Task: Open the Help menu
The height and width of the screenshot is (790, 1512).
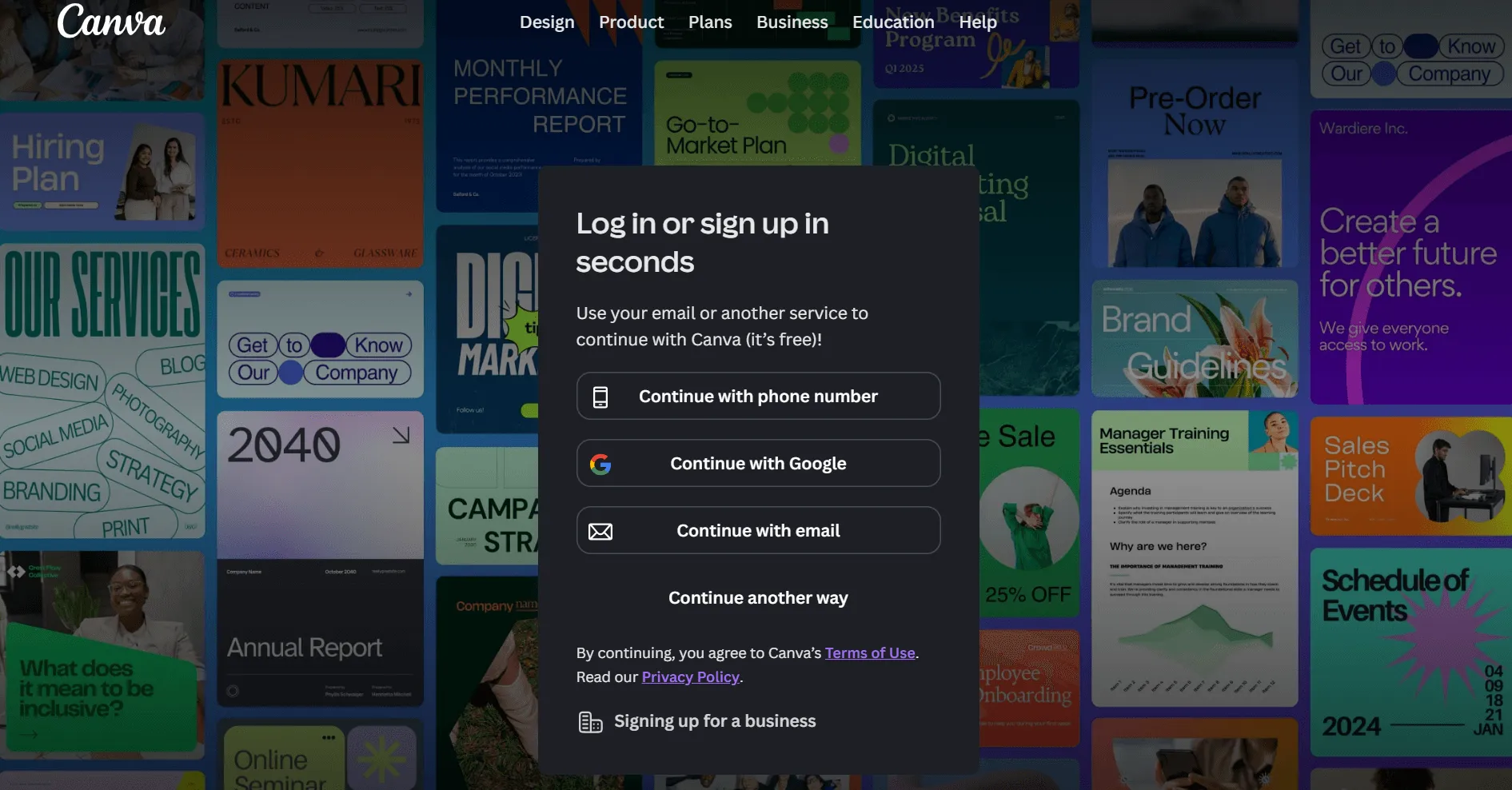Action: pyautogui.click(x=978, y=22)
